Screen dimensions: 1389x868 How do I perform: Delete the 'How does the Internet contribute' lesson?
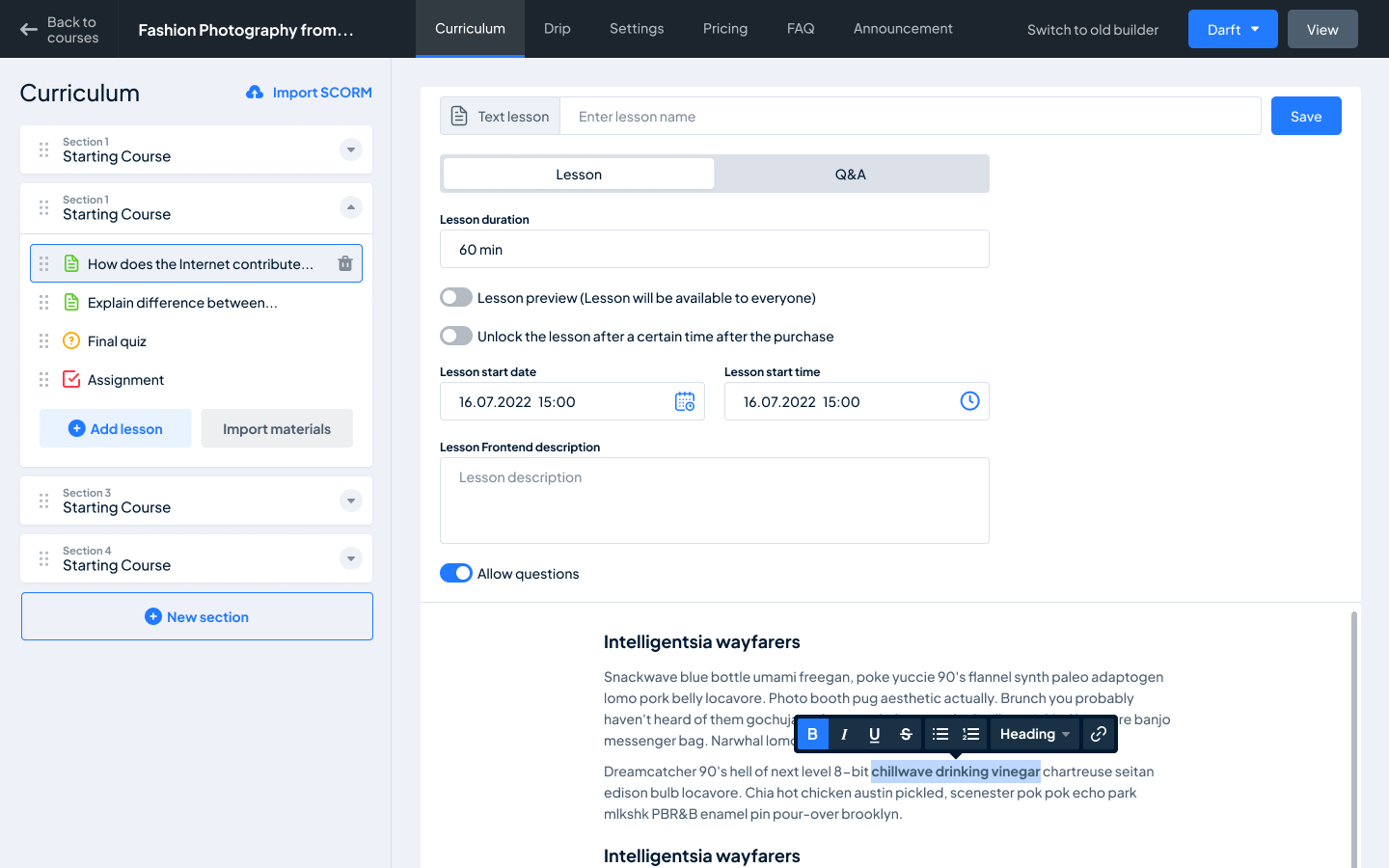[344, 262]
